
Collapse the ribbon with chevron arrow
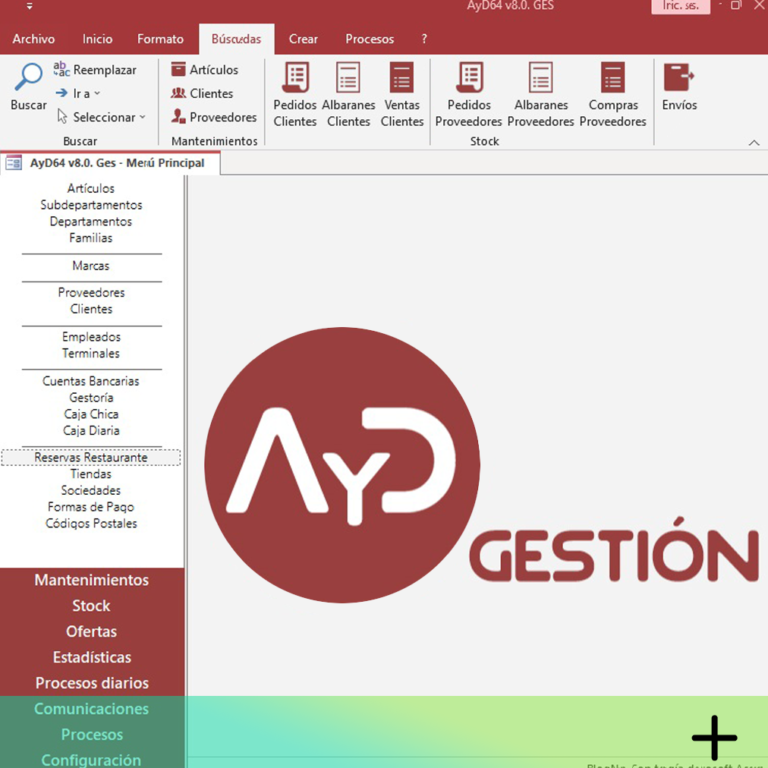754,143
